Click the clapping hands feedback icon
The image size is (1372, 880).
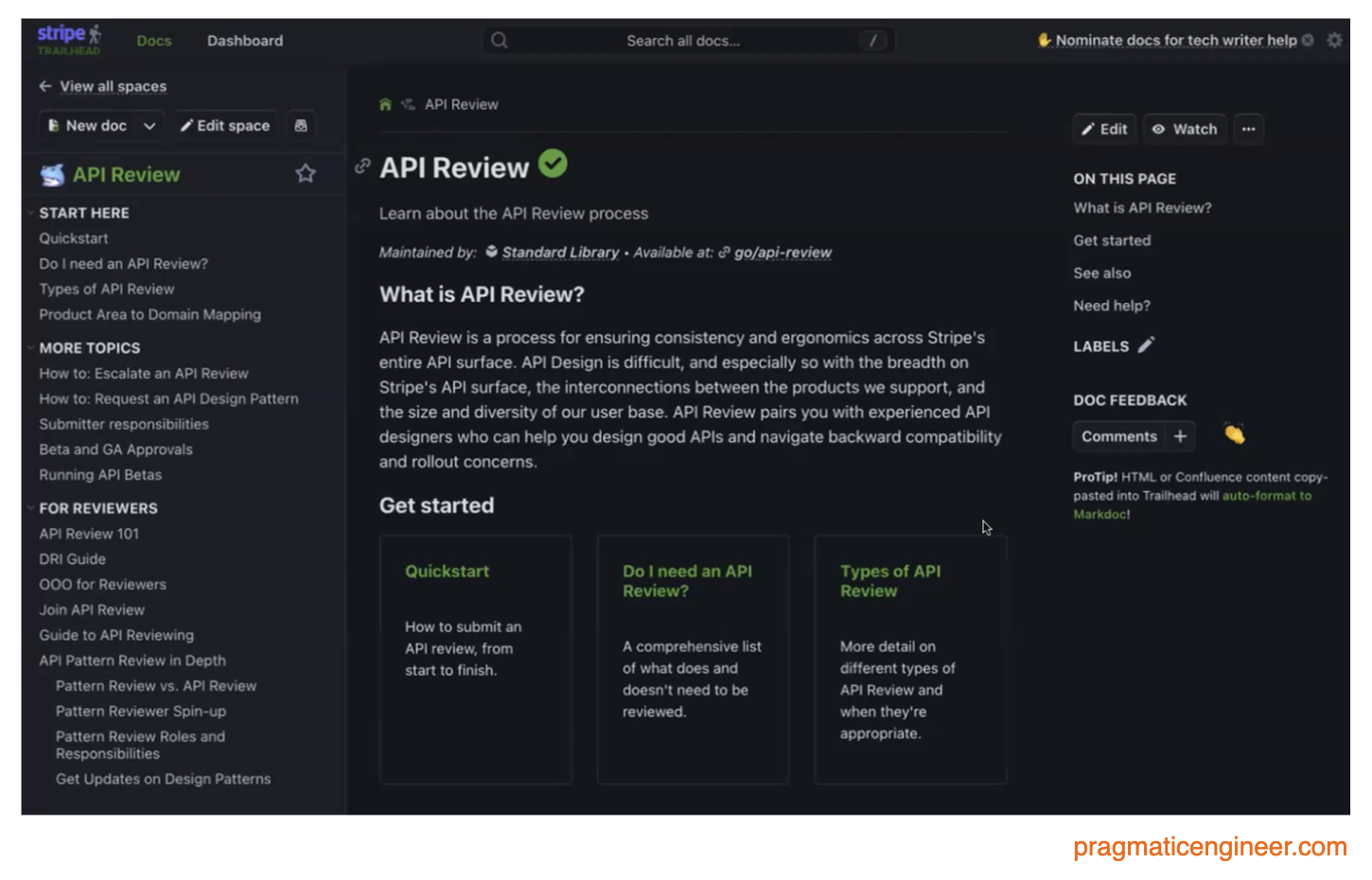point(1234,434)
